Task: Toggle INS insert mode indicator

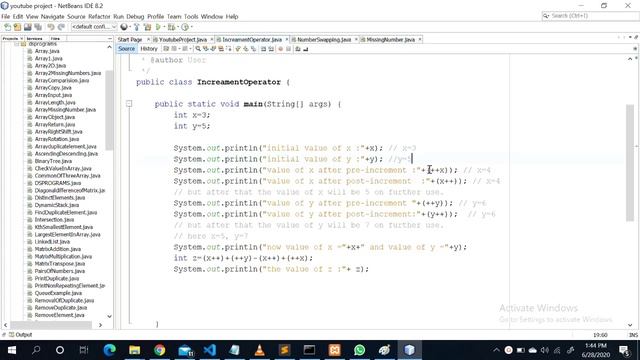Action: click(633, 335)
